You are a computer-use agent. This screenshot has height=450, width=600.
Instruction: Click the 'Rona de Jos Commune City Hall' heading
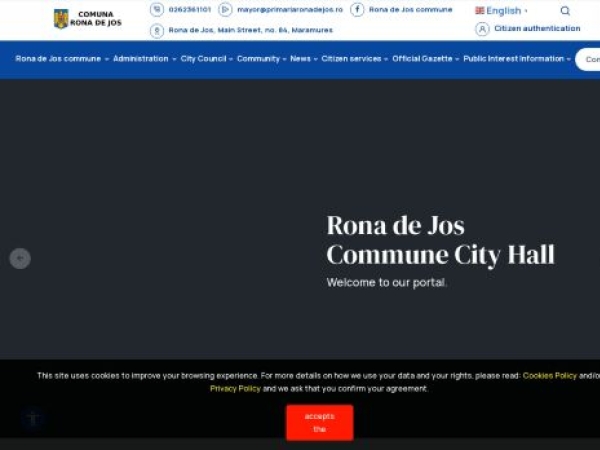(440, 240)
